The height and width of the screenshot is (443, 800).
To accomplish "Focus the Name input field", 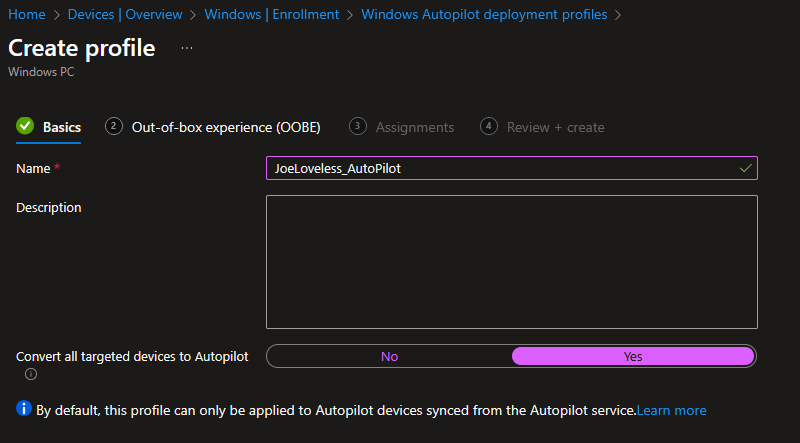I will pyautogui.click(x=512, y=168).
